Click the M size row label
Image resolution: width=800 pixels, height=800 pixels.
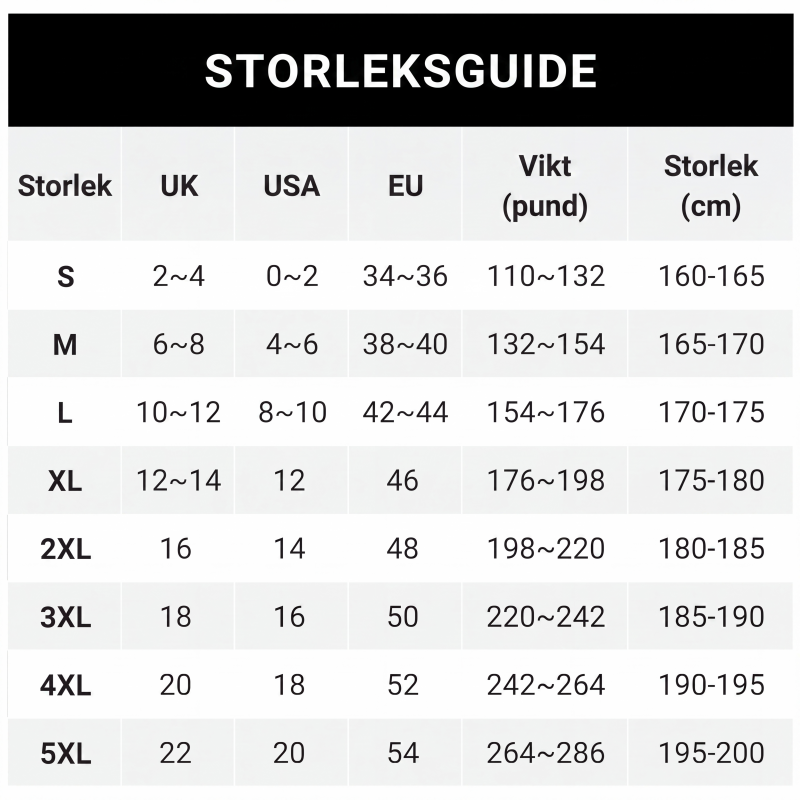coord(65,344)
